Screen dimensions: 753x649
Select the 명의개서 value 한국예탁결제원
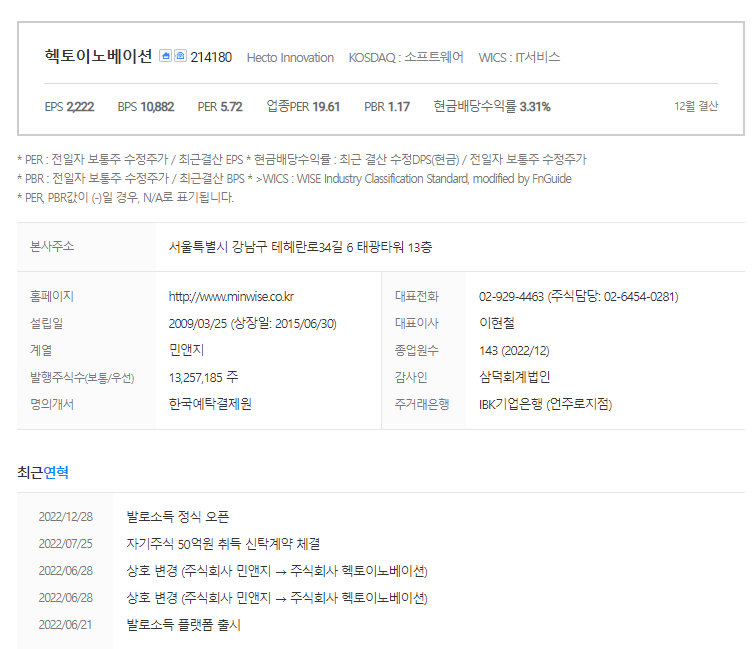tap(210, 404)
